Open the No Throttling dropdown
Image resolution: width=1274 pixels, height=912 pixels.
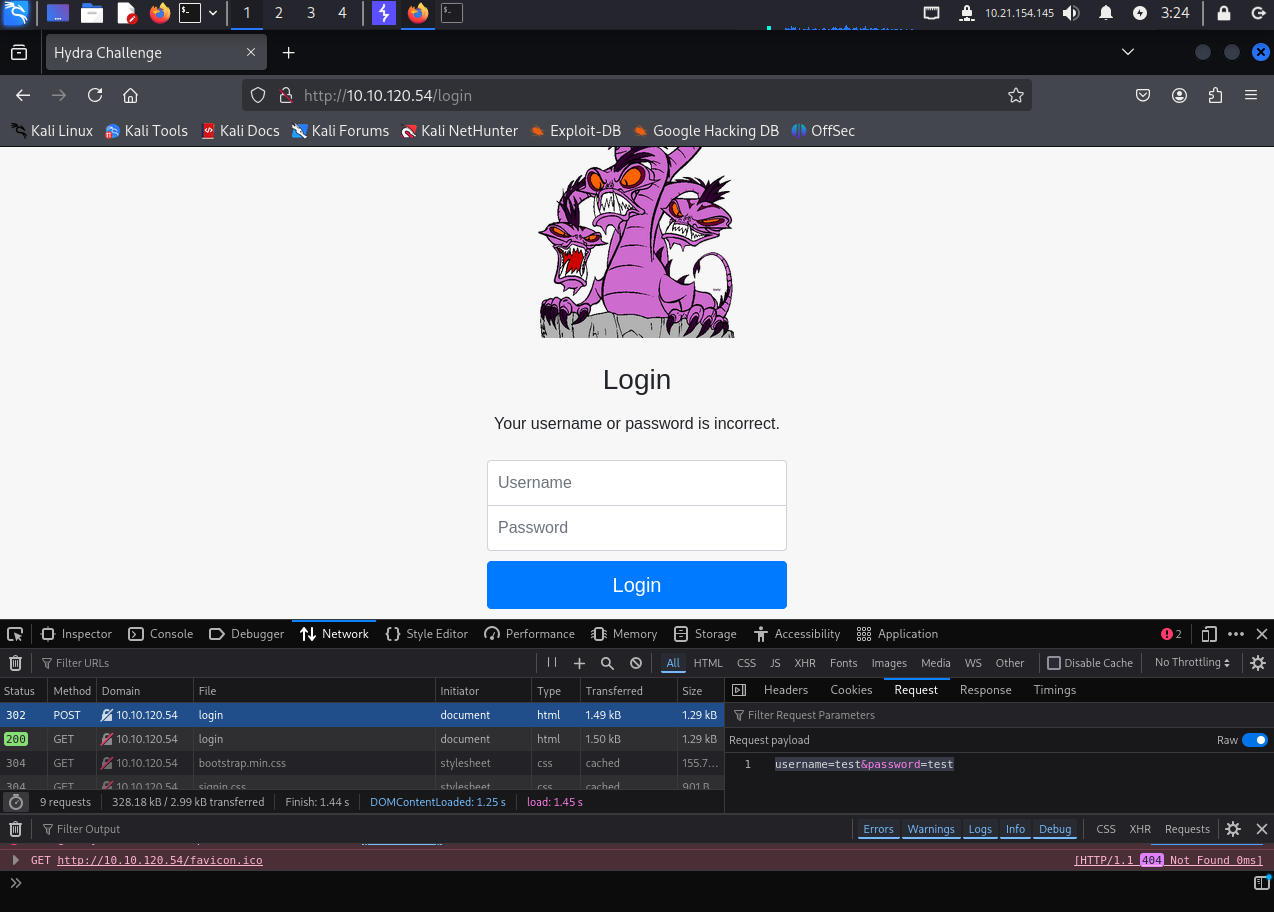pyautogui.click(x=1192, y=663)
